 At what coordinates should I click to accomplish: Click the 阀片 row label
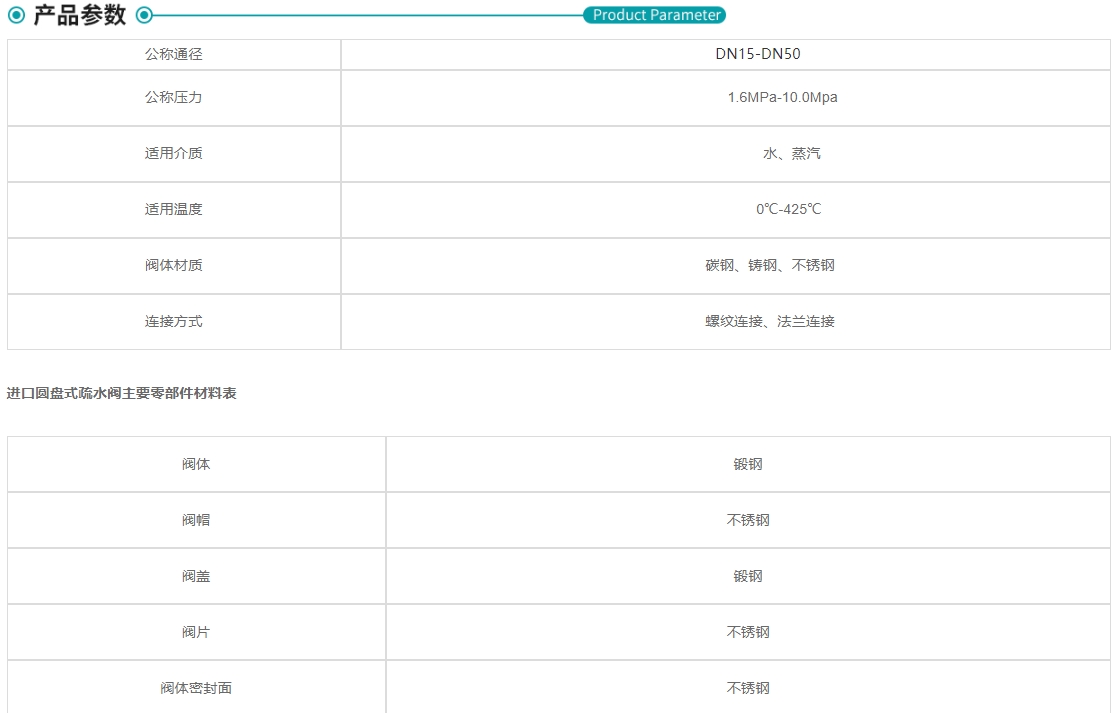coord(196,633)
